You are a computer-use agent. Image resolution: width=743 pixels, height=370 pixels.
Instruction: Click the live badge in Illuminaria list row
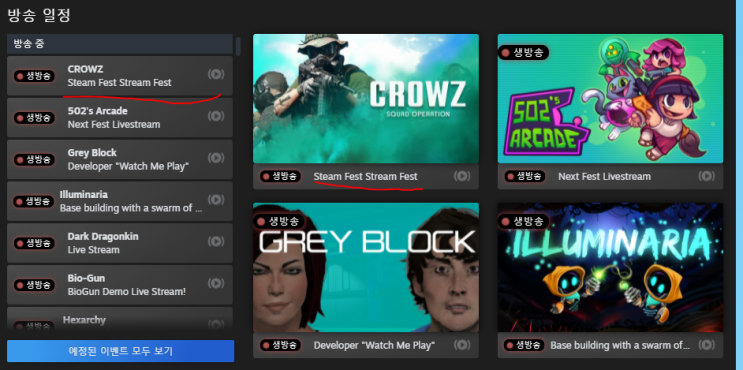[x=34, y=201]
